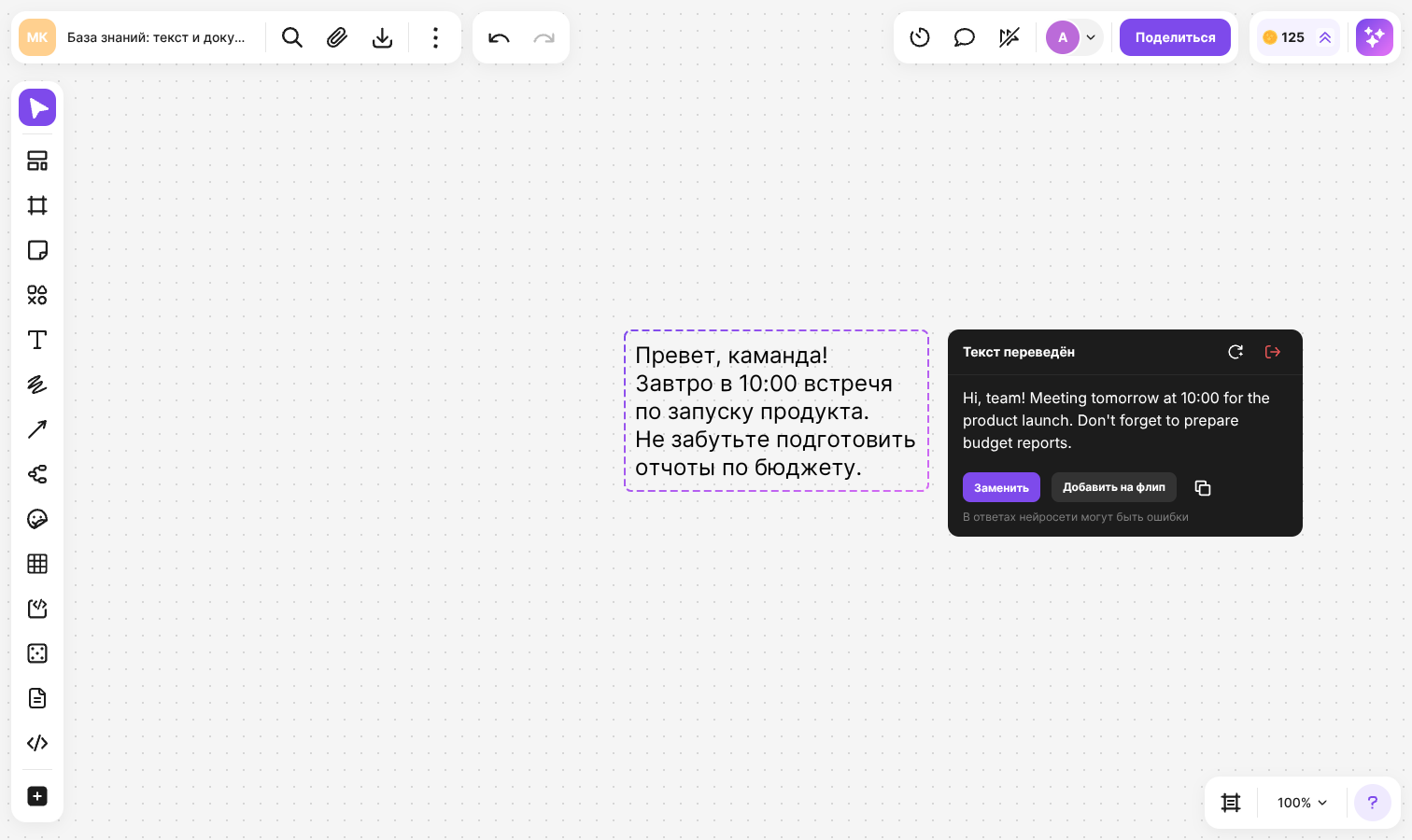This screenshot has height=840, width=1412.
Task: Open attachments paperclip icon
Action: tap(337, 37)
